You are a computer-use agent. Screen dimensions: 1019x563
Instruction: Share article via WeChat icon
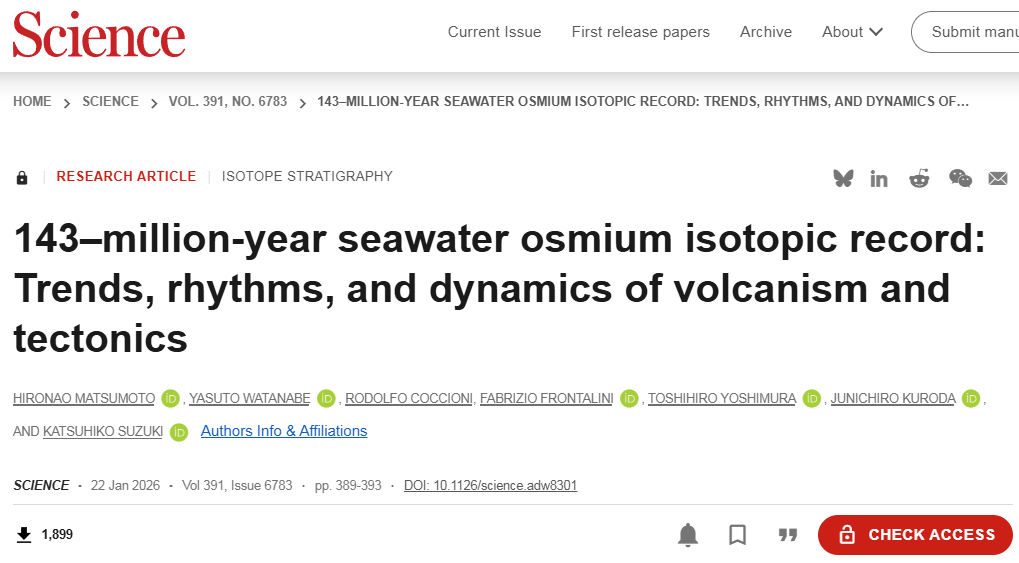click(960, 178)
